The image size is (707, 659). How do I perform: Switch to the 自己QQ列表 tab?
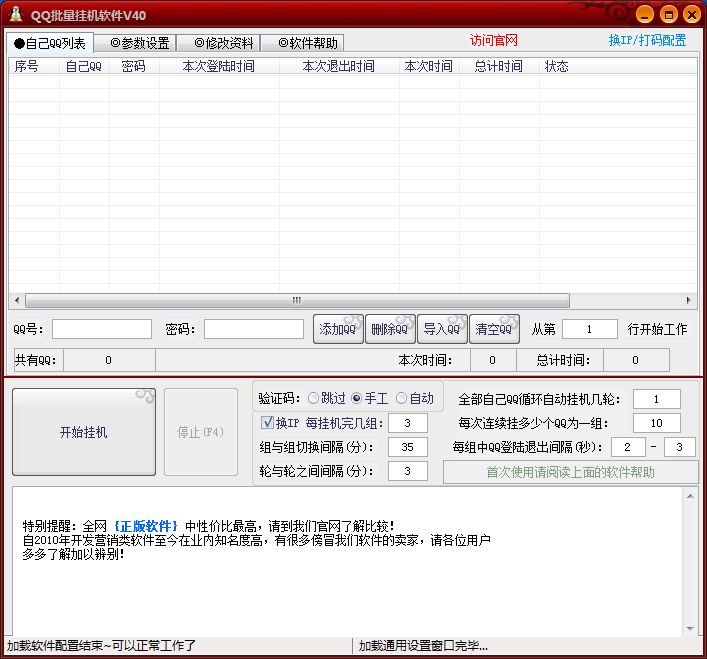pyautogui.click(x=50, y=43)
